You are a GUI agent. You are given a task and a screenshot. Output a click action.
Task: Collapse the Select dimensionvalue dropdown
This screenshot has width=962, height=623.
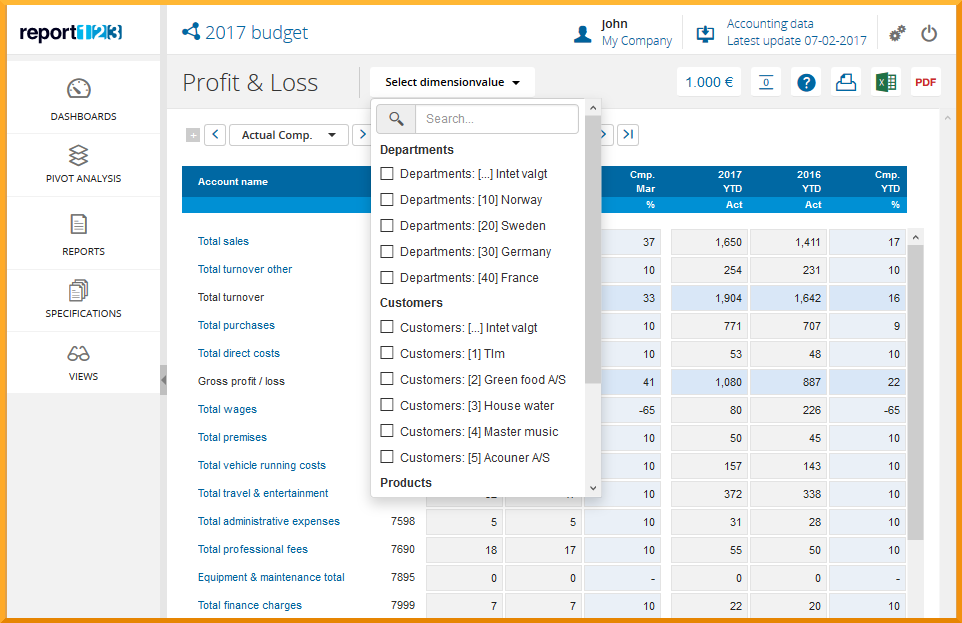click(452, 83)
